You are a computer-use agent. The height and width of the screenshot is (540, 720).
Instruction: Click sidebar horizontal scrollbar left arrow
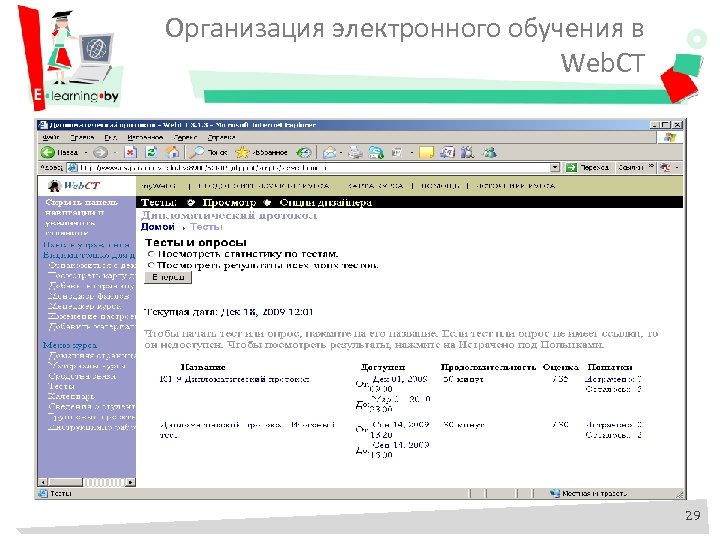pyautogui.click(x=42, y=482)
